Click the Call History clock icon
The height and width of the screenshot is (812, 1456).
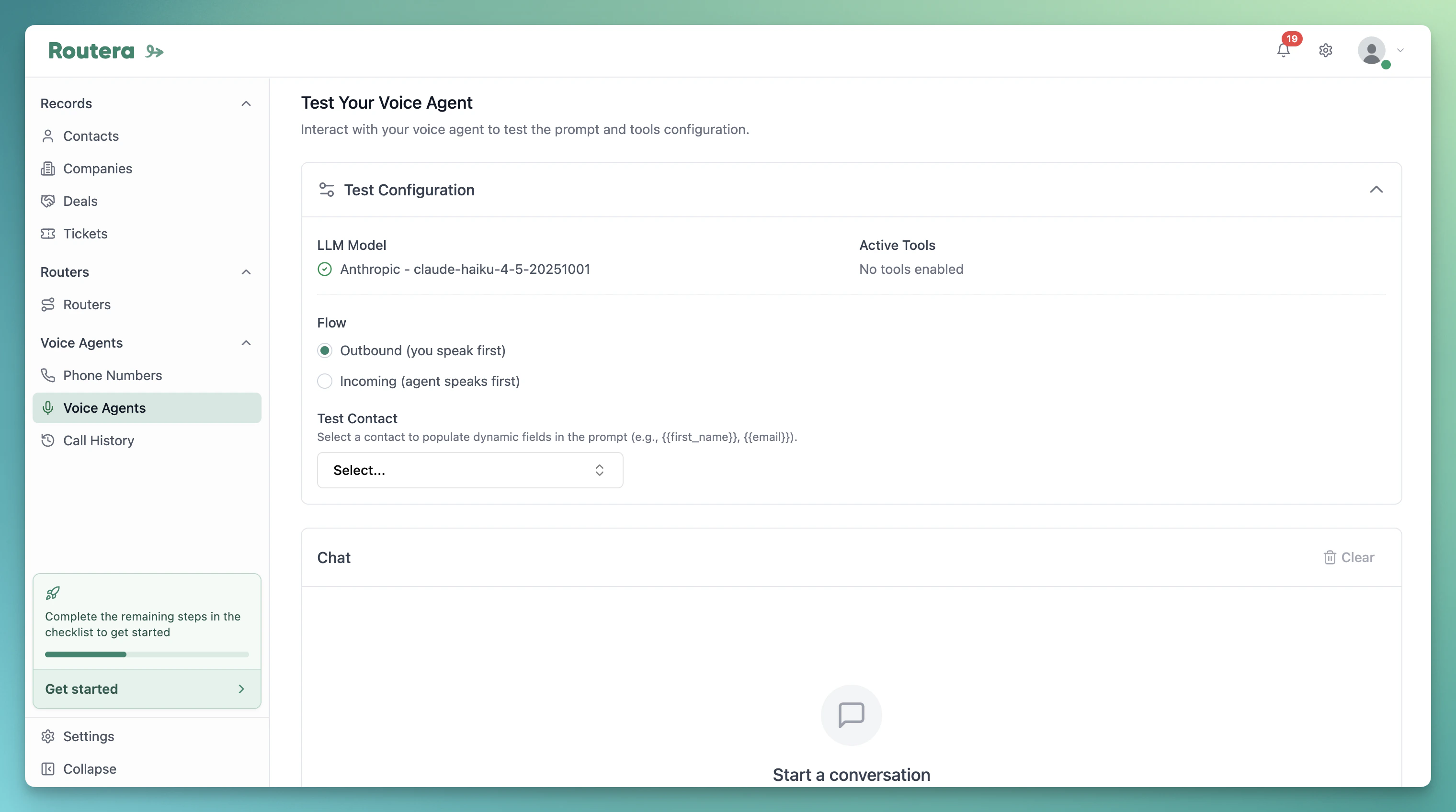coord(48,440)
